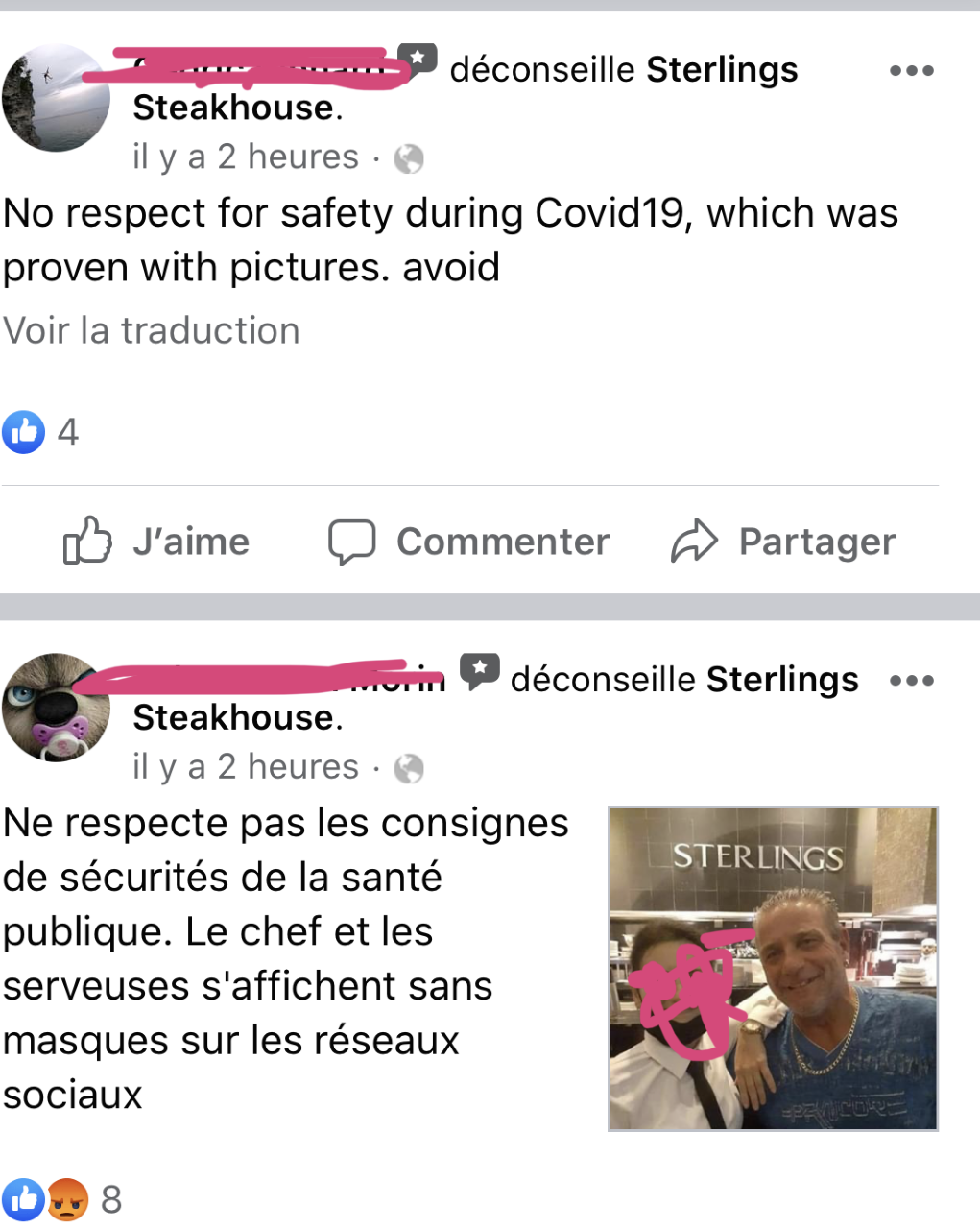Open the Sterlings restaurant photo attachment
Screen dimensions: 980x1229
(x=773, y=969)
